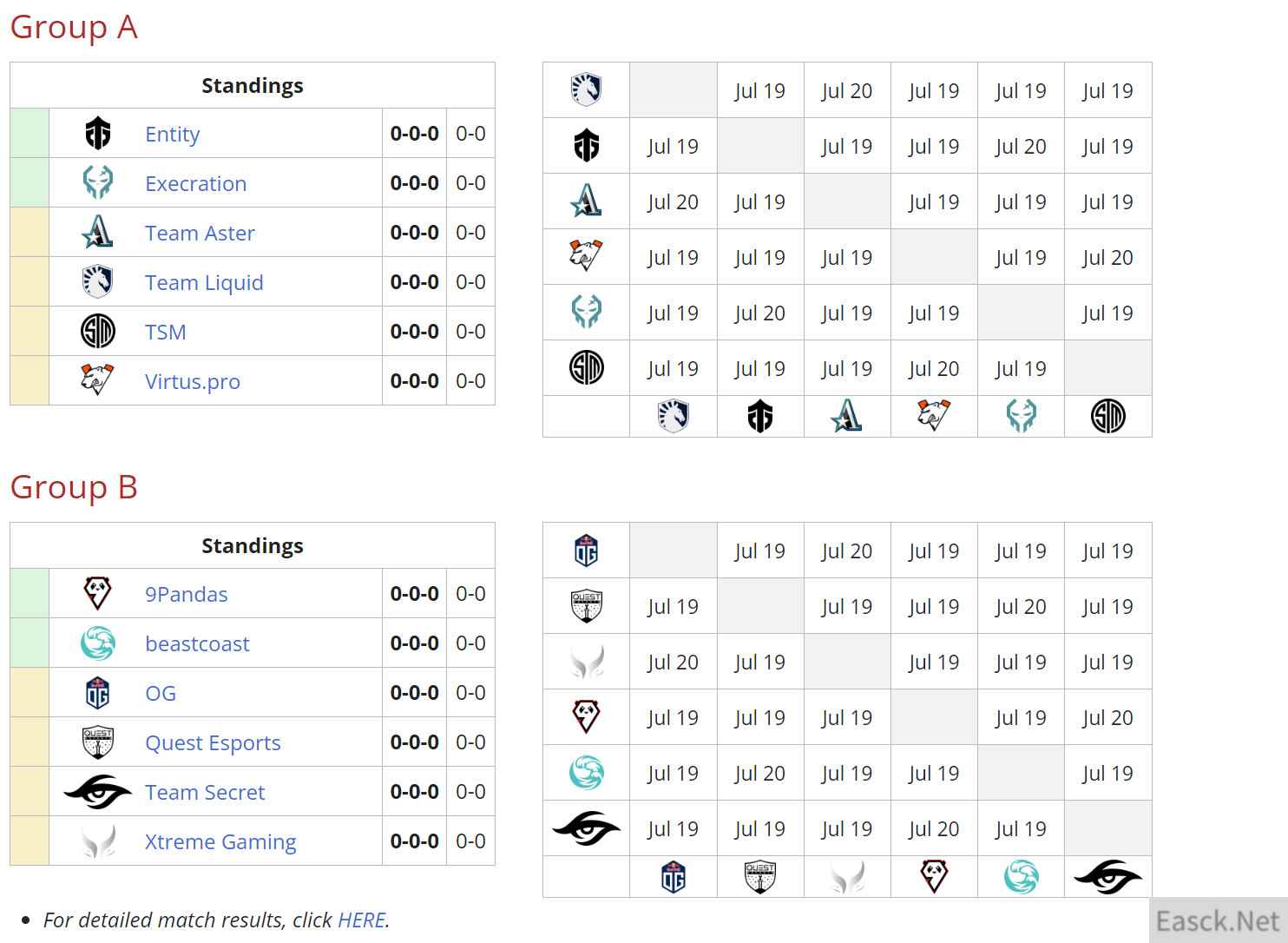Screen dimensions: 1288x943
Task: Click the Xtreme Gaming logo in Group B standings
Action: (97, 841)
